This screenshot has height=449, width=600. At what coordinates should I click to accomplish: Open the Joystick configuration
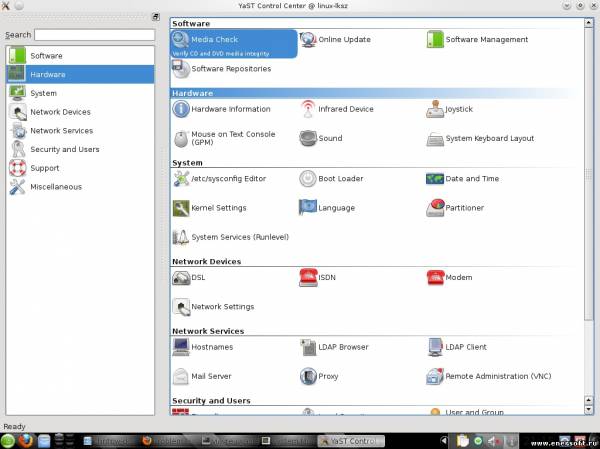450,109
